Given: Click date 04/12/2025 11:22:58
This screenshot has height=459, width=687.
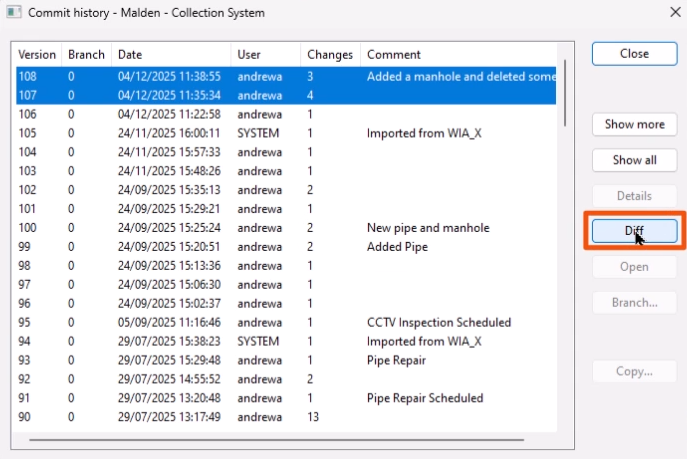Looking at the screenshot, I should [x=169, y=114].
